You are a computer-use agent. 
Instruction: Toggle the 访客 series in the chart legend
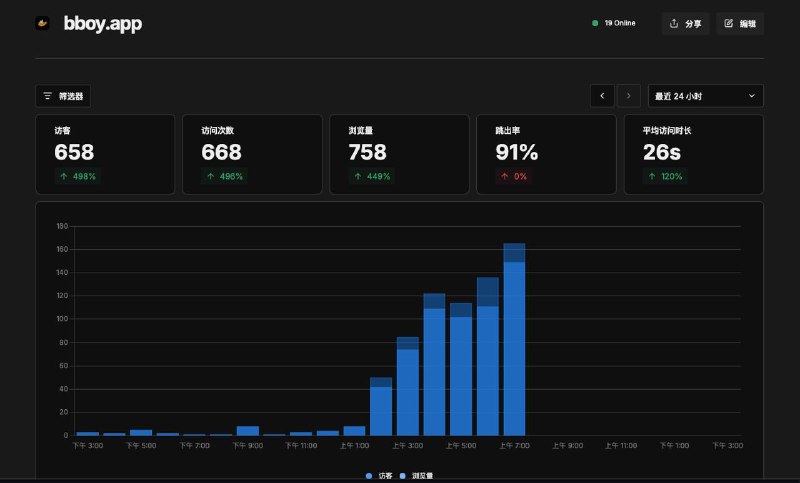pos(379,475)
